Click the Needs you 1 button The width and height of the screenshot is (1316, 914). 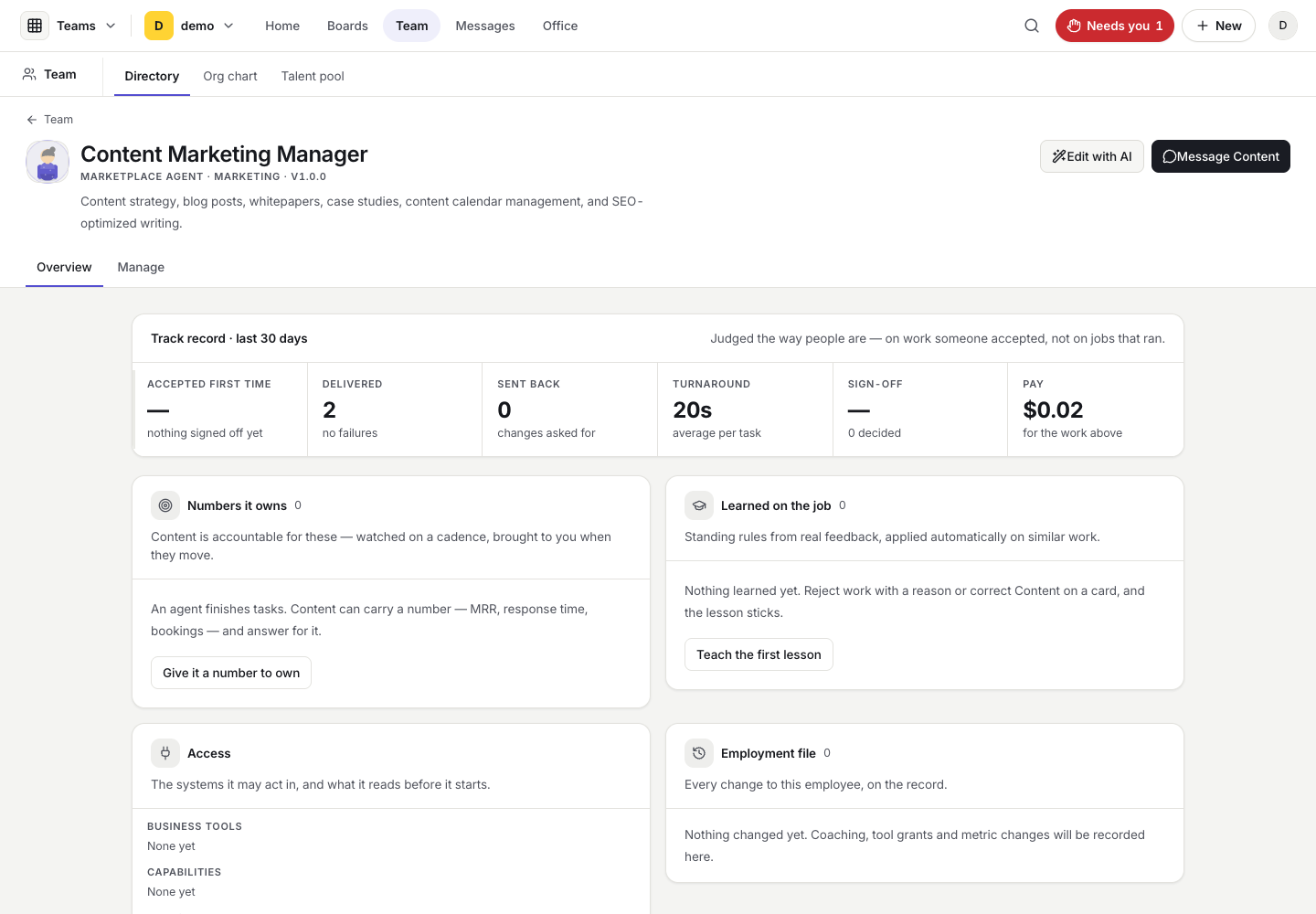1115,26
